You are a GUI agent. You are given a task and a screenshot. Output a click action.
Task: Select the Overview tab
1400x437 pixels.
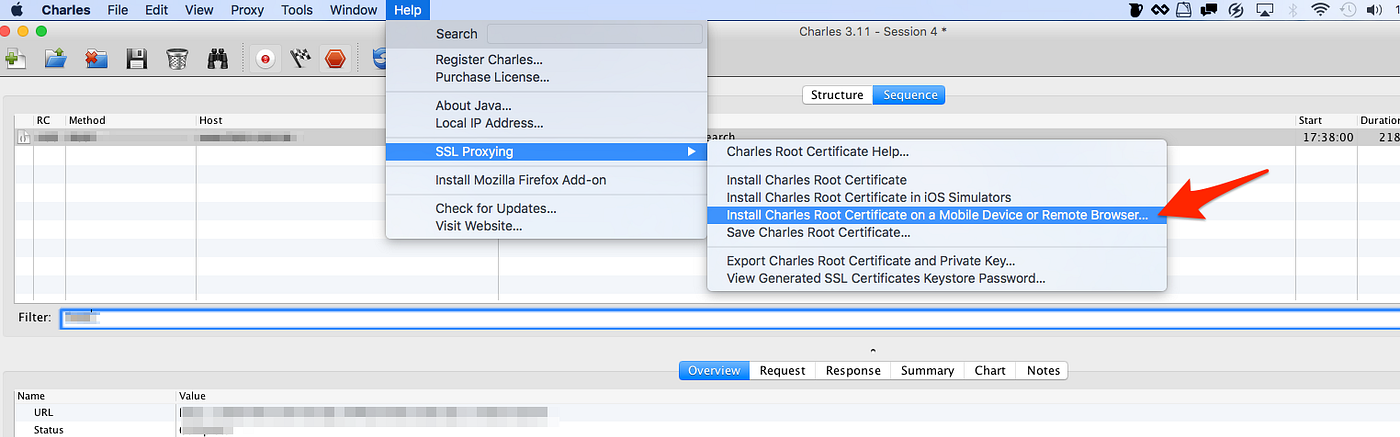[x=713, y=370]
